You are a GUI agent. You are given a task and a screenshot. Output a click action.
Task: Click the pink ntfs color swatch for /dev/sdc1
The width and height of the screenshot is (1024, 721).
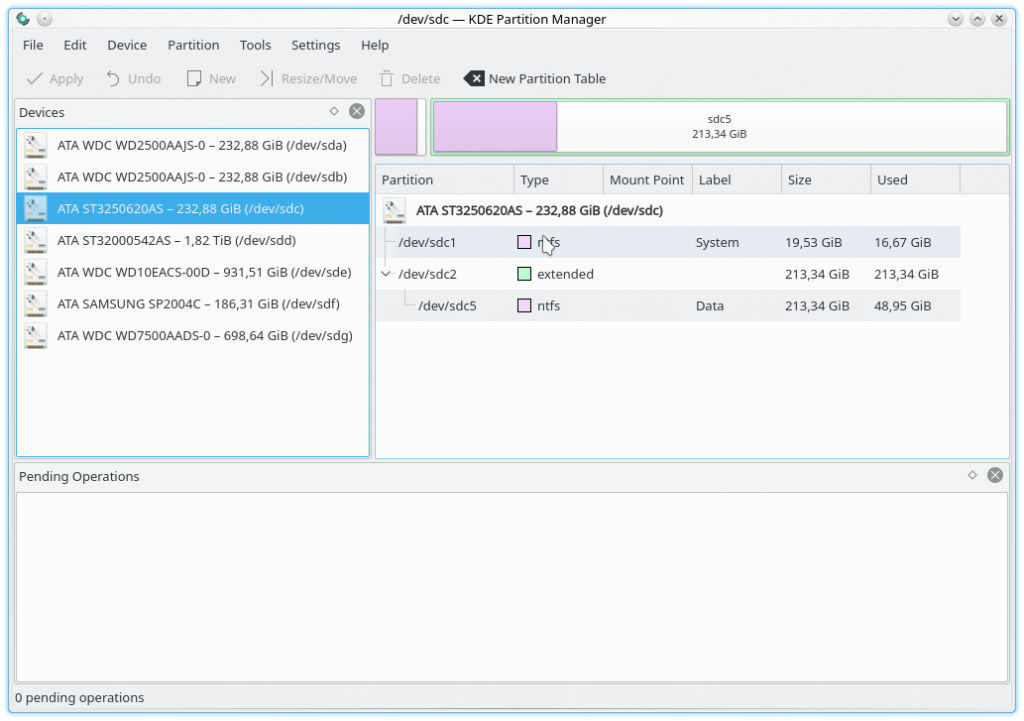click(x=524, y=242)
